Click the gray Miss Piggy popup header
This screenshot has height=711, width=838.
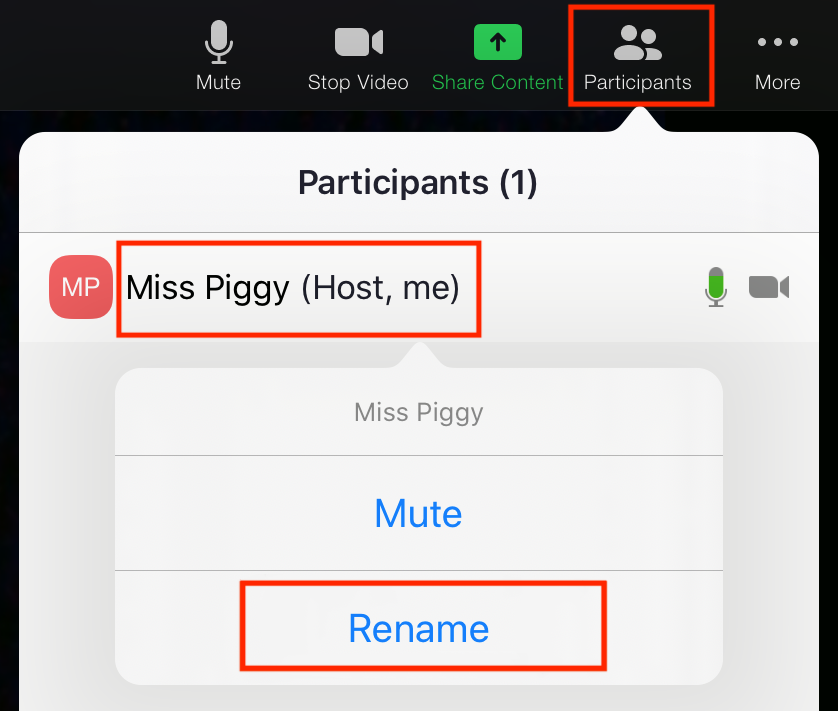coord(418,412)
